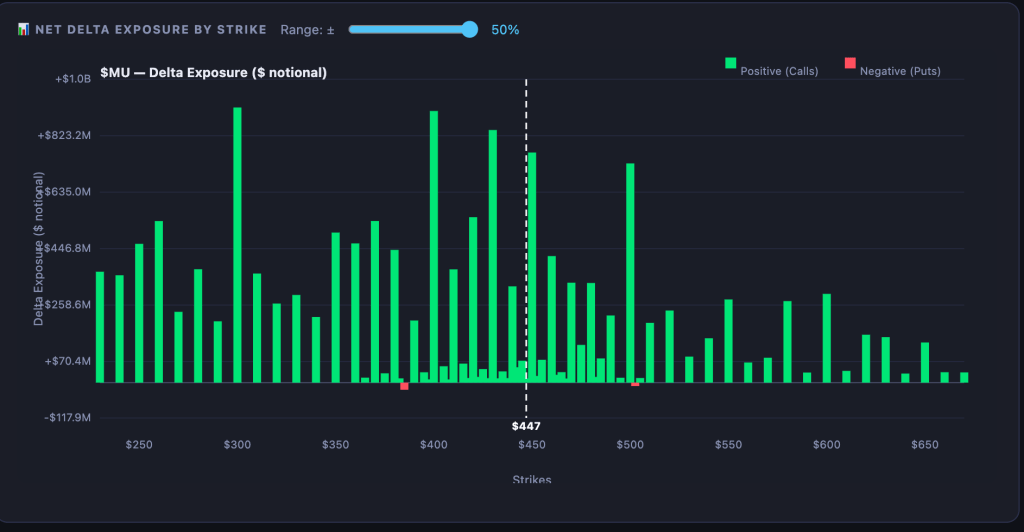Click the bar chart icon beside the title
Image resolution: width=1024 pixels, height=532 pixels.
[x=23, y=30]
